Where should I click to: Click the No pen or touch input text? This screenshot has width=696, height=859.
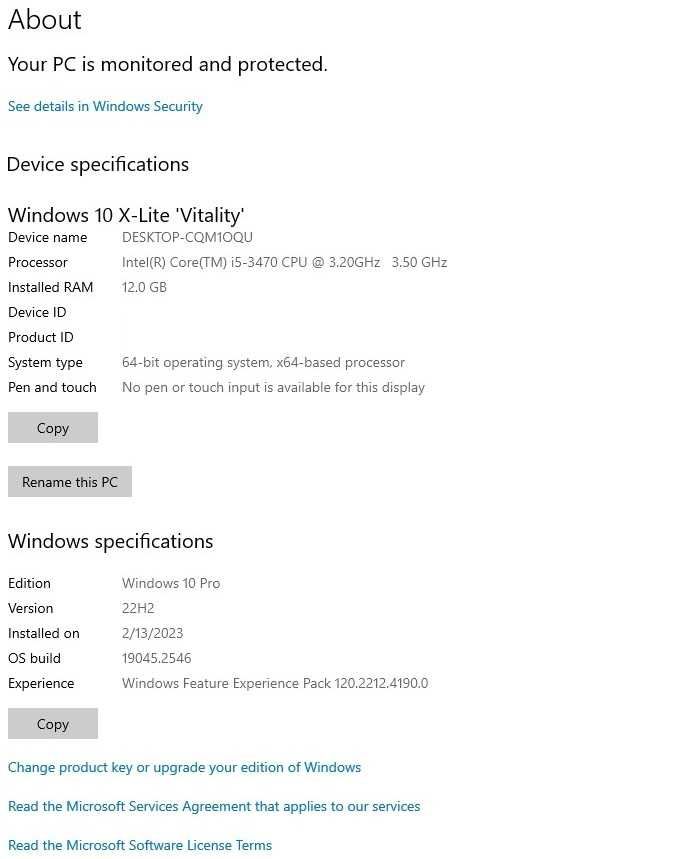tap(273, 388)
